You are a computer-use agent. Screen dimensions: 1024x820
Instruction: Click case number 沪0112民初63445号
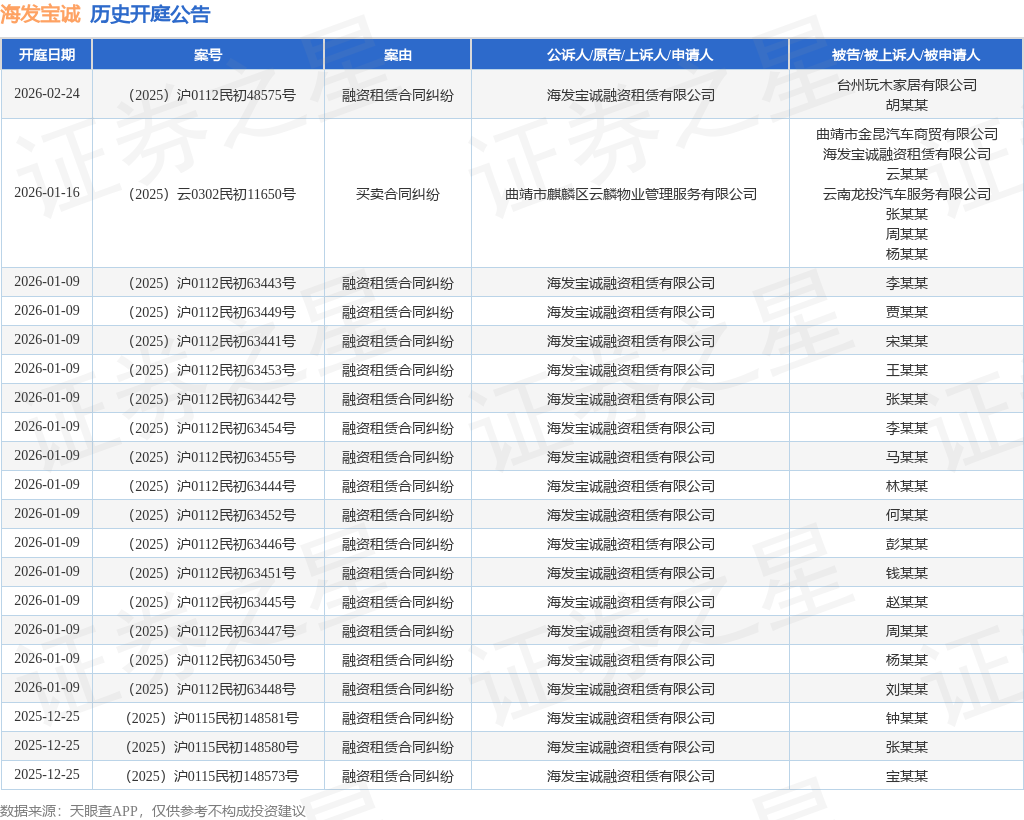212,603
